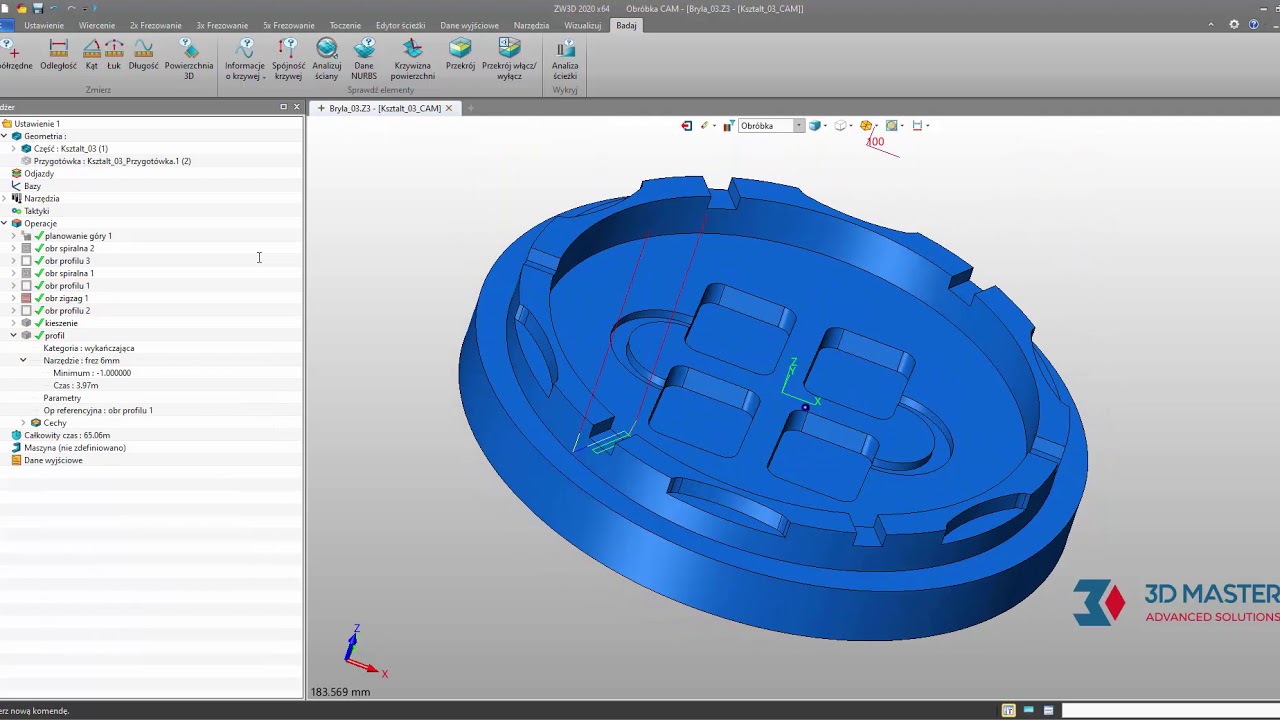Click the command input field in status bar
This screenshot has height=720, width=1280.
(x=1170, y=711)
